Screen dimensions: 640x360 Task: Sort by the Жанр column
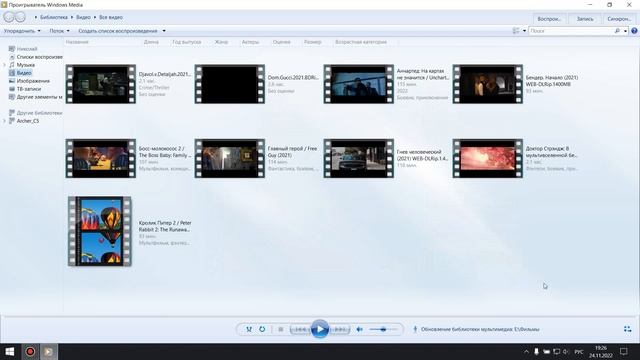(x=221, y=42)
